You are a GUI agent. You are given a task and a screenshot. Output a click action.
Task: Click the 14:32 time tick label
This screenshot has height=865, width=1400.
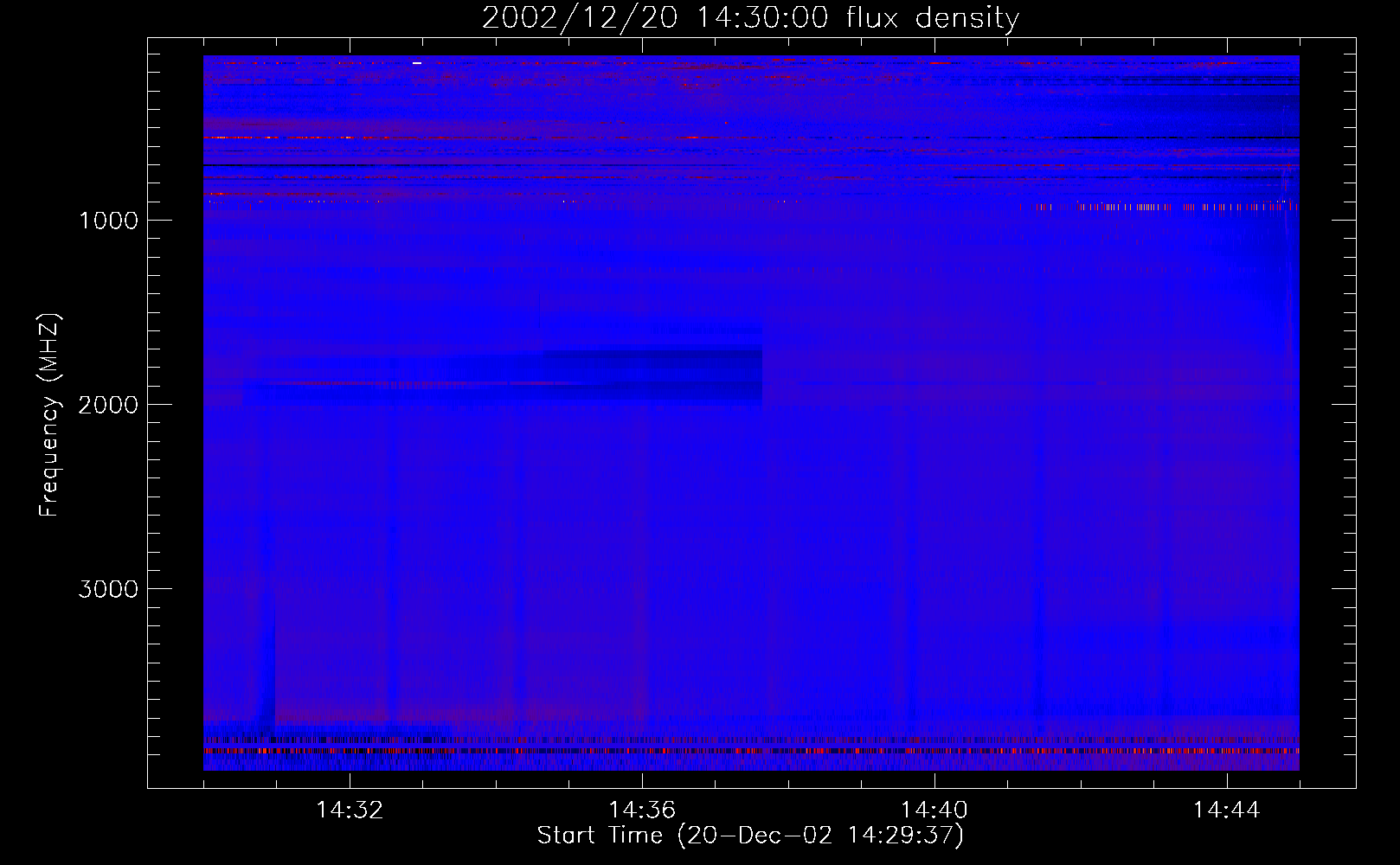pyautogui.click(x=350, y=811)
